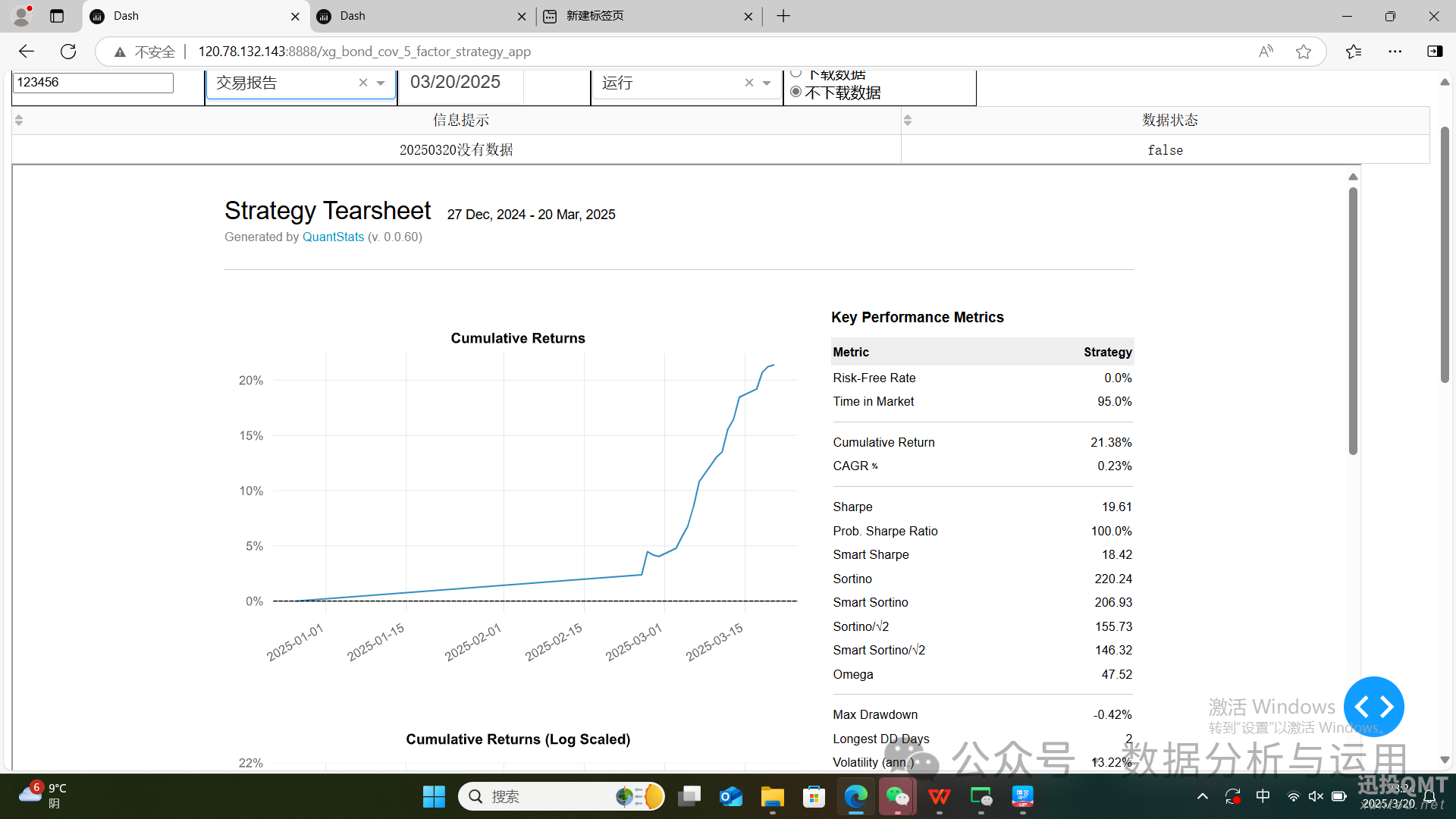This screenshot has height=819, width=1456.
Task: Show hidden system tray icons
Action: (1203, 796)
